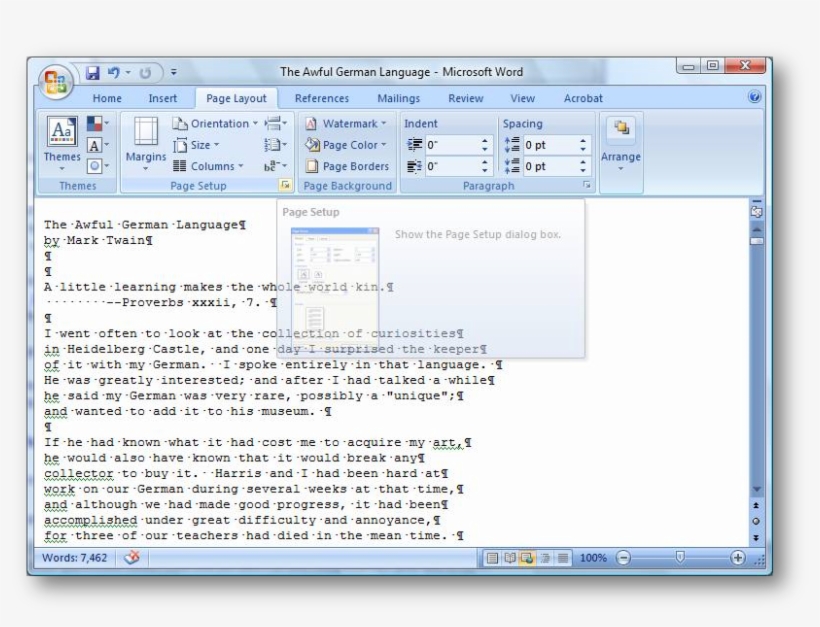Open the Arrange menu
The height and width of the screenshot is (627, 820).
[621, 144]
